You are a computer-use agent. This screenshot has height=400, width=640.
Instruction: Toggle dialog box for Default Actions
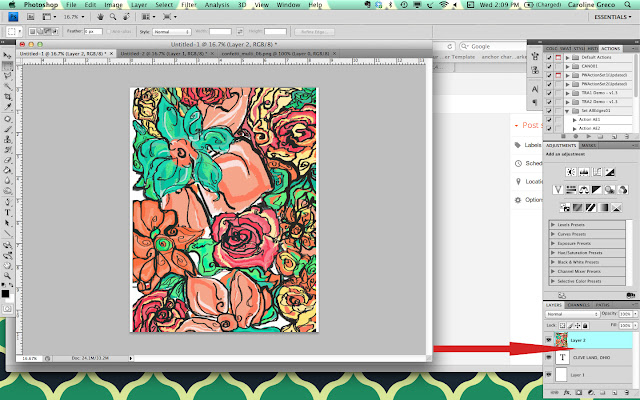tap(558, 58)
